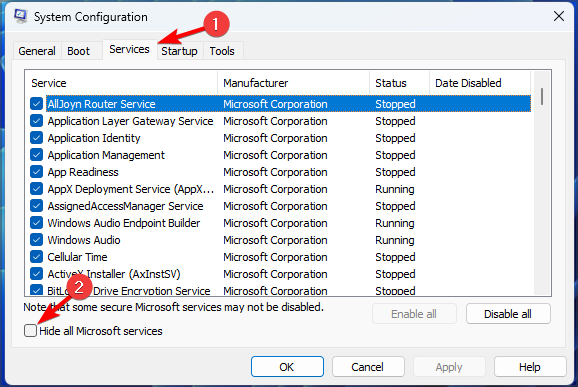
Task: Select the AppX Deployment Service row text
Action: coord(131,189)
